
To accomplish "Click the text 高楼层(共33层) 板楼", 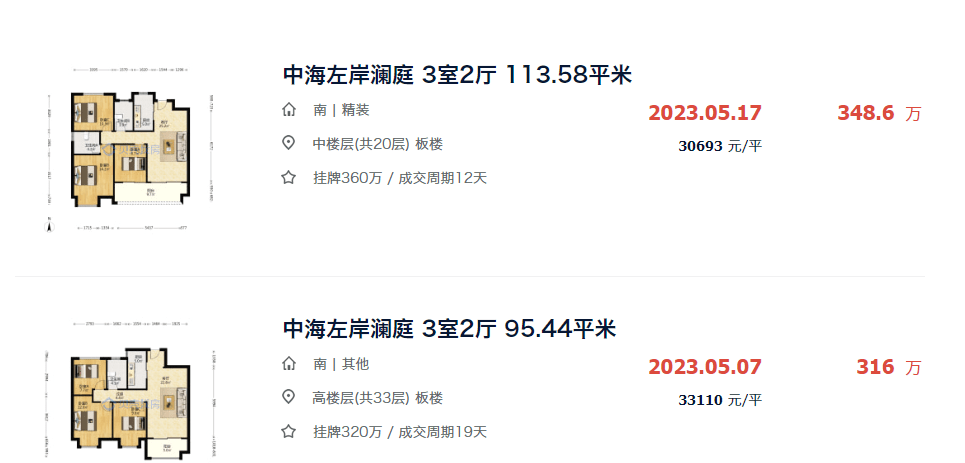I will pyautogui.click(x=378, y=398).
